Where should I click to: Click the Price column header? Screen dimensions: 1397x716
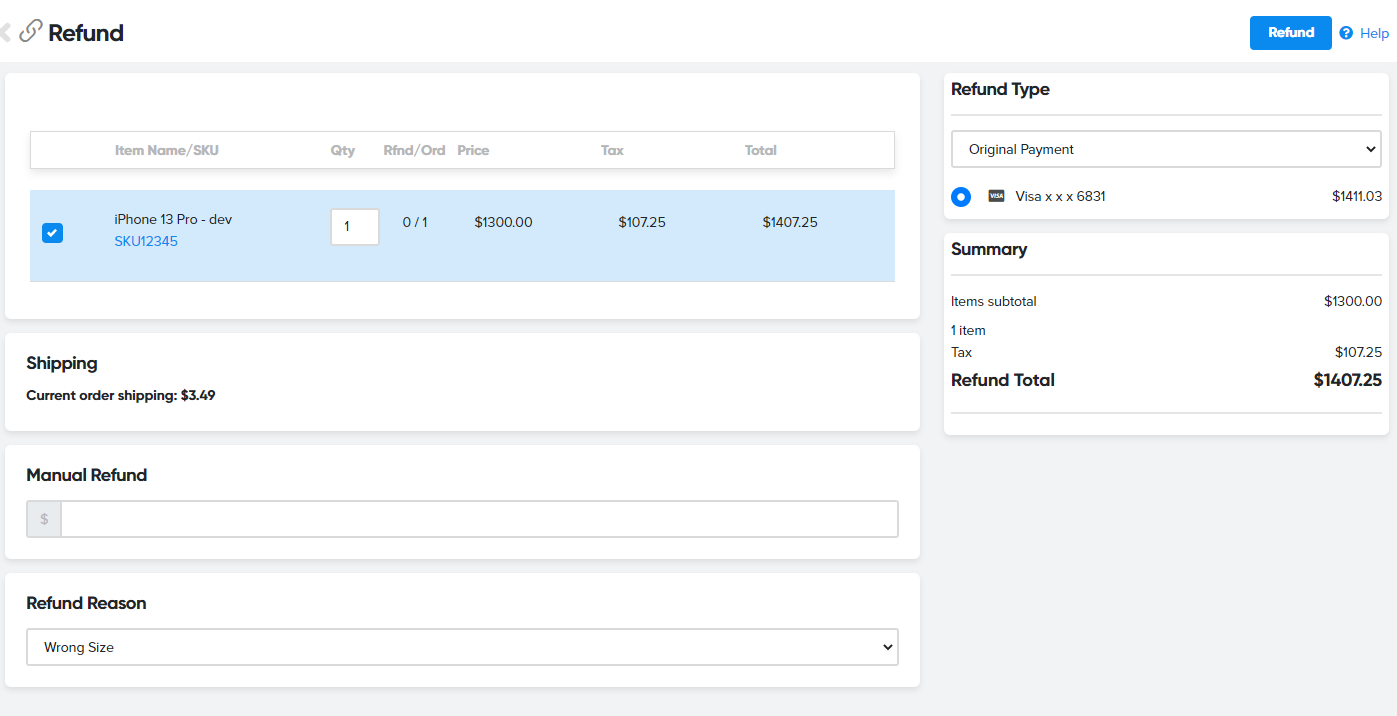click(x=473, y=150)
